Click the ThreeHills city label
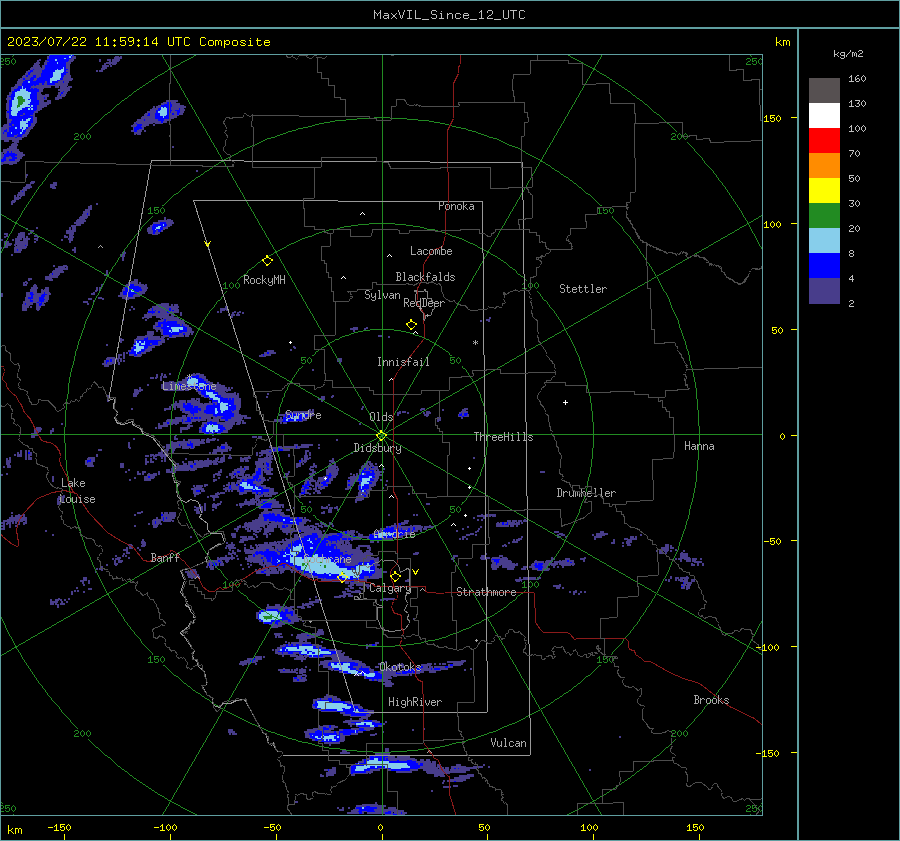 pos(503,437)
